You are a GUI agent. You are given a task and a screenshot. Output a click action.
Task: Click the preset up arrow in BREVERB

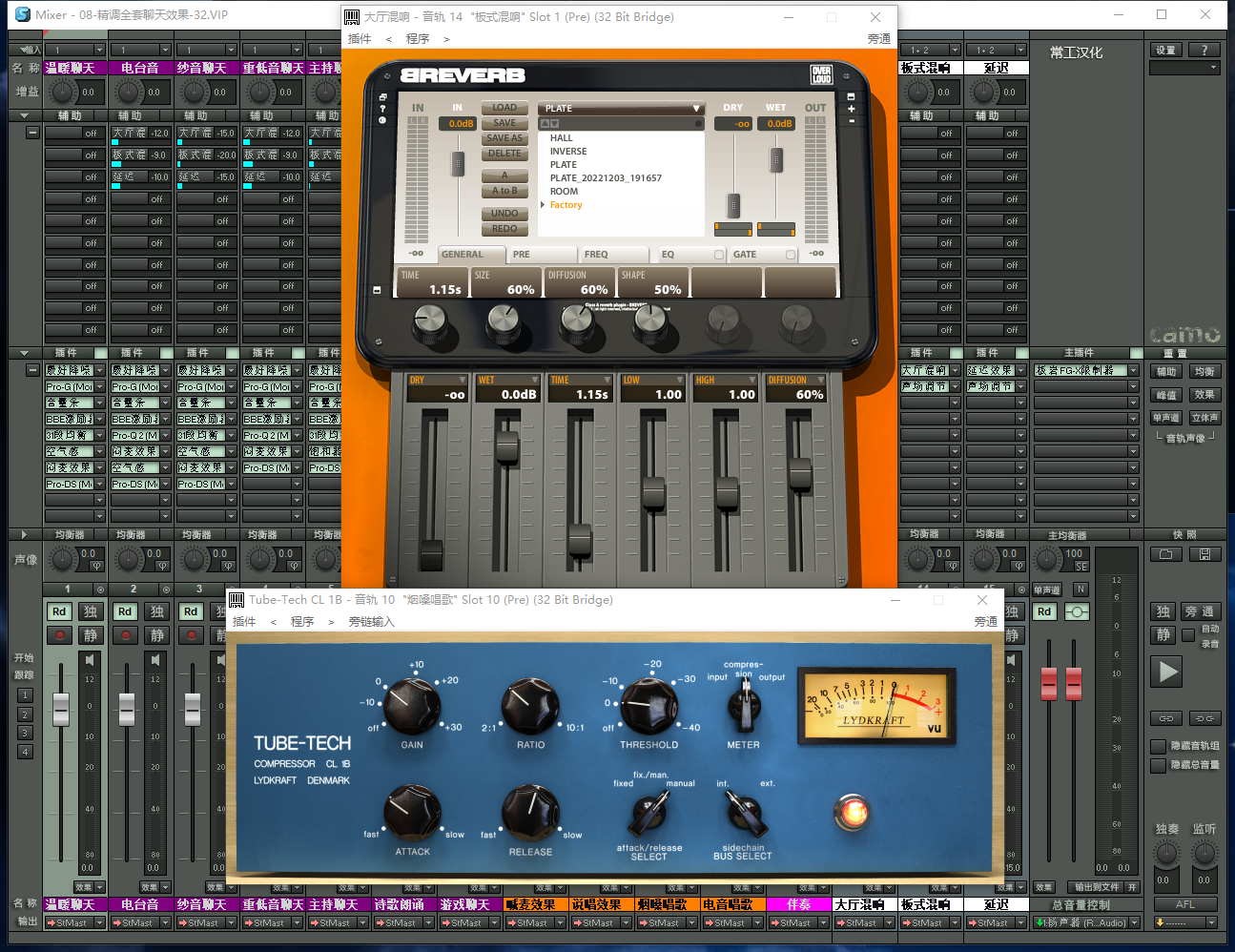pos(545,124)
